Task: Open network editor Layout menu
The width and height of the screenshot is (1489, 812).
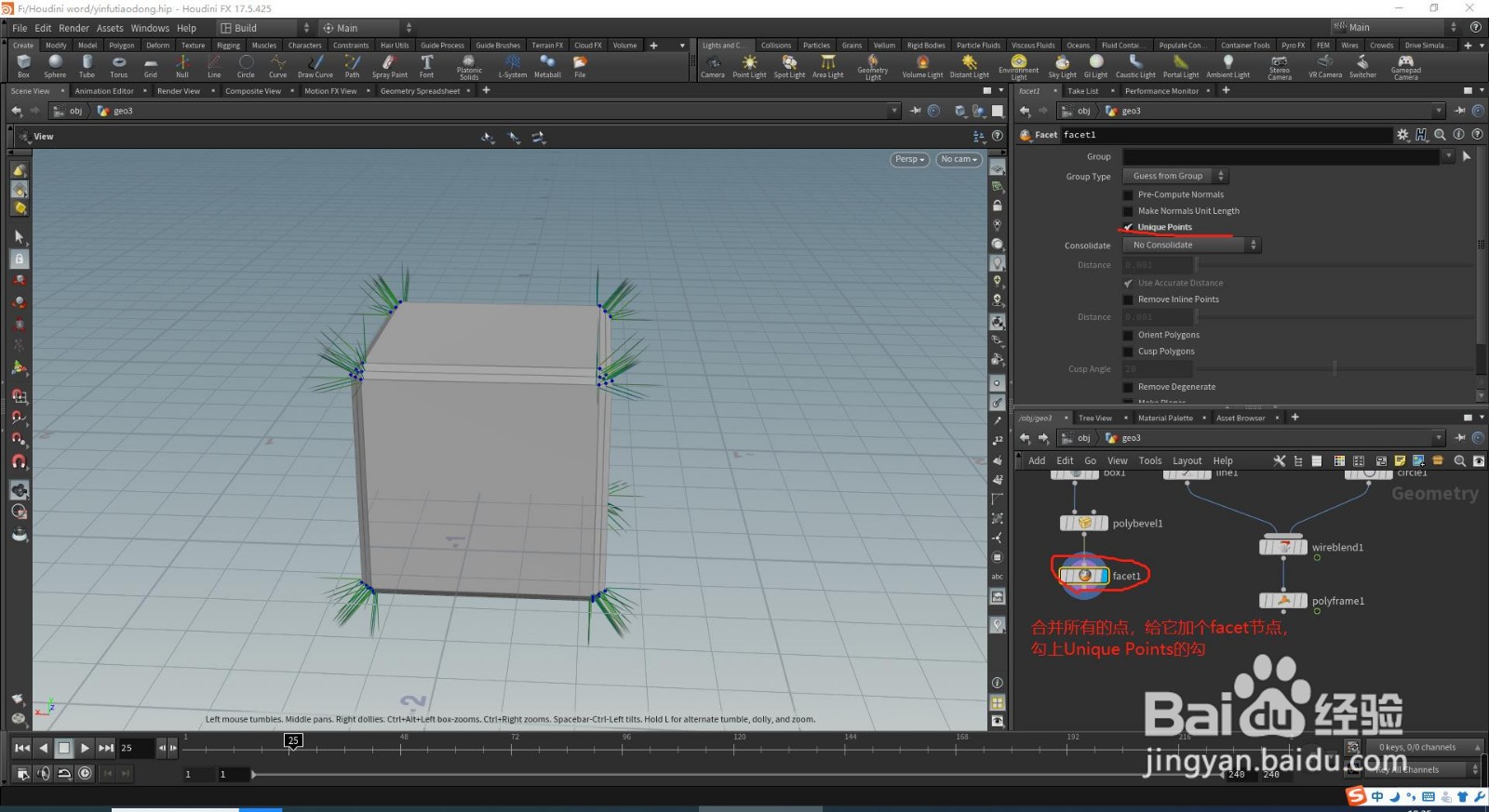Action: pyautogui.click(x=1187, y=460)
